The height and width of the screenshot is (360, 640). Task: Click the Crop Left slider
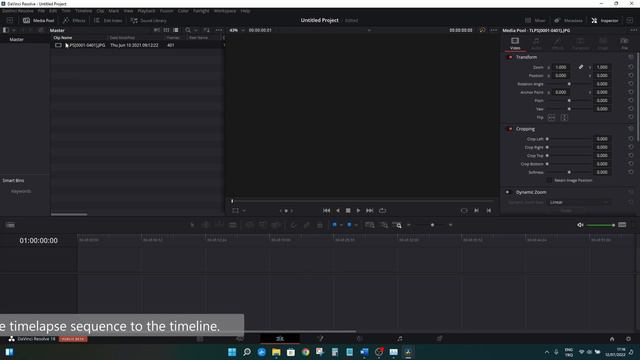pyautogui.click(x=569, y=139)
